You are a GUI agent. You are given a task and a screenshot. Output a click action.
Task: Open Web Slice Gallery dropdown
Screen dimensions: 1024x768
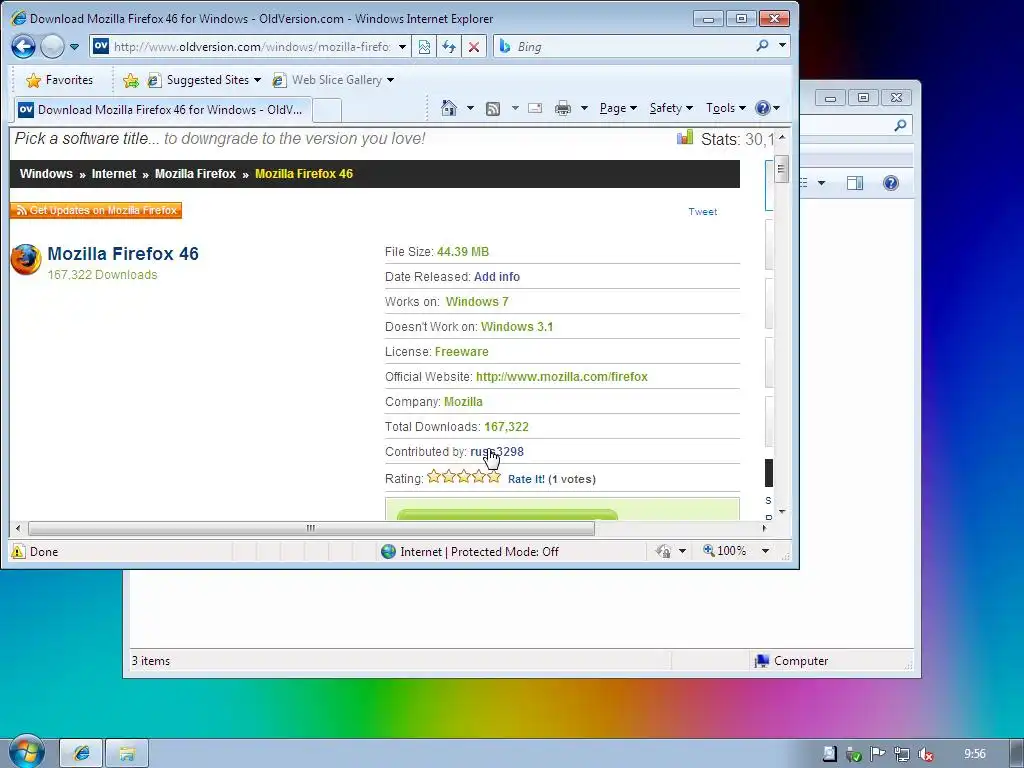click(334, 80)
